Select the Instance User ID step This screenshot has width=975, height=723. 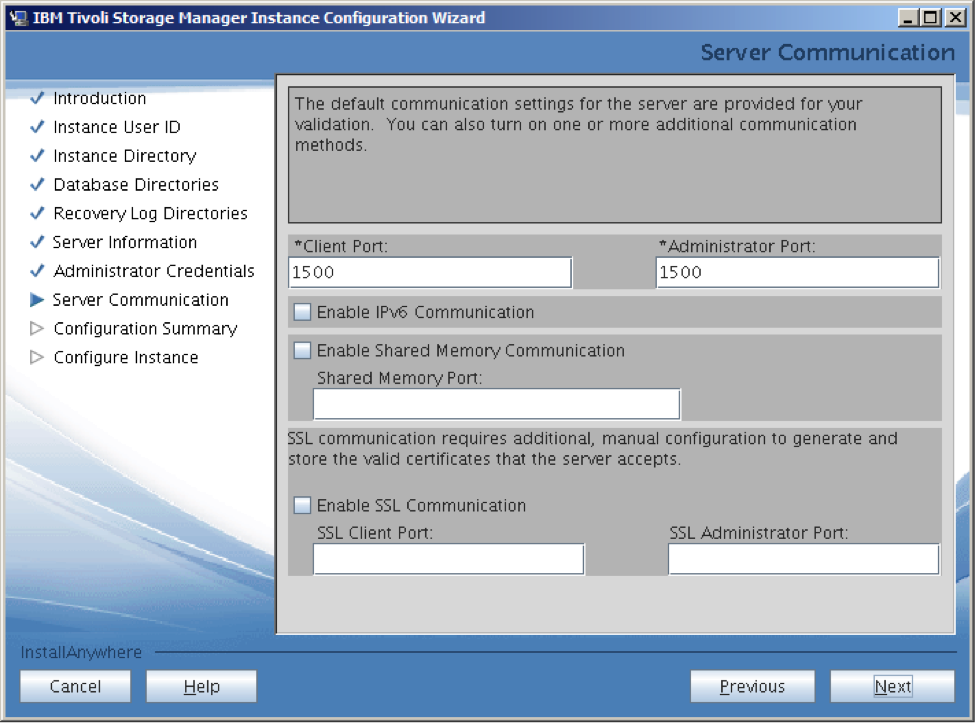coord(117,127)
